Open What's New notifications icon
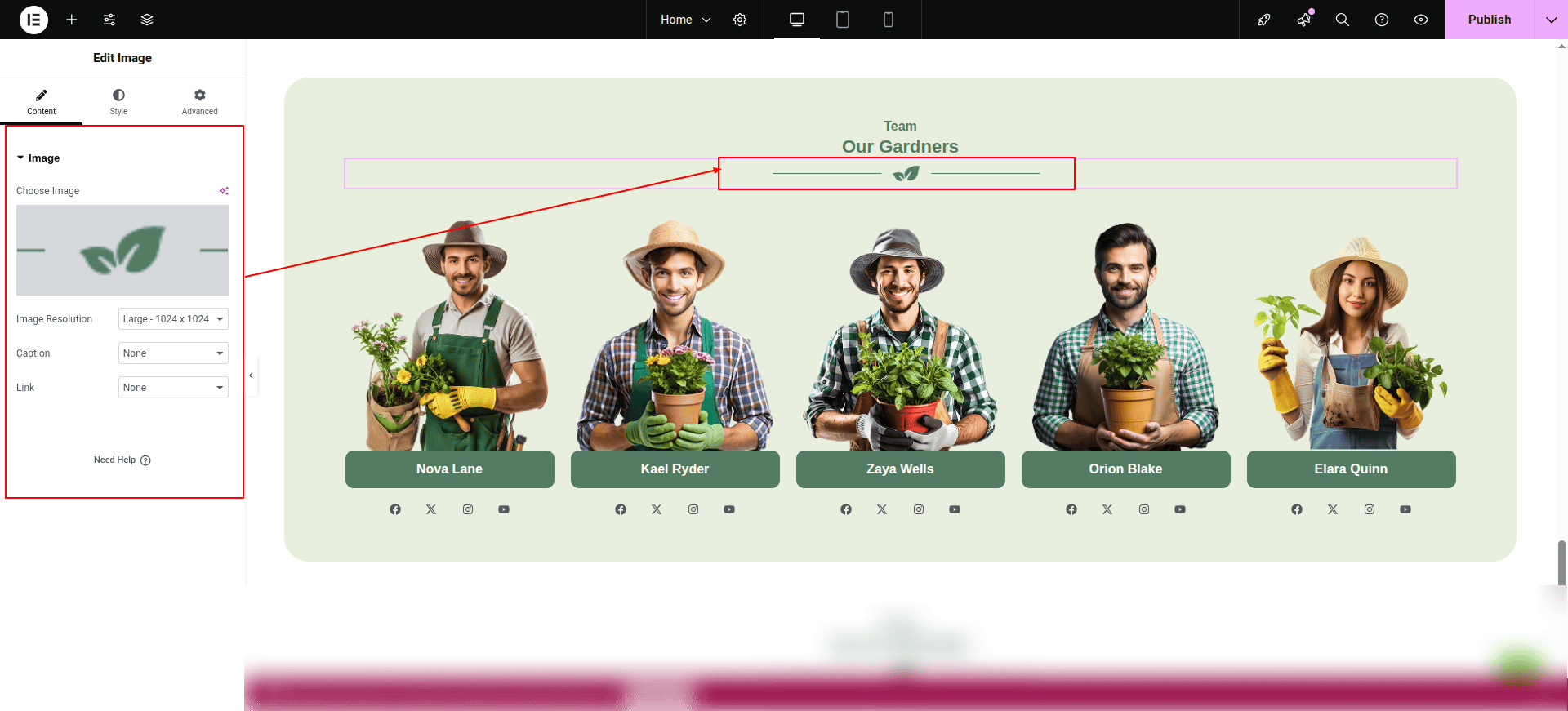The width and height of the screenshot is (1568, 711). tap(1304, 20)
